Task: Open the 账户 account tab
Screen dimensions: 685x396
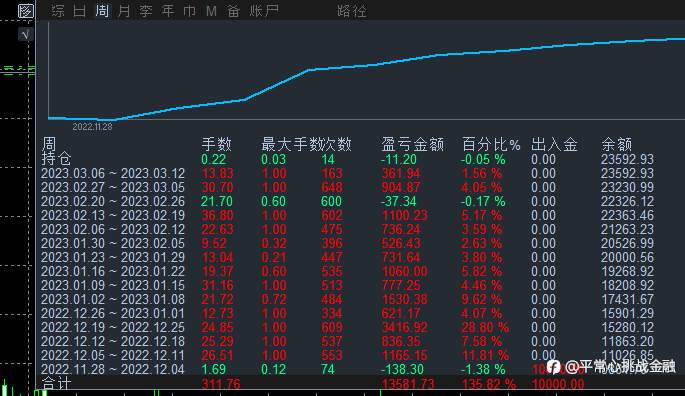Action: tap(264, 10)
